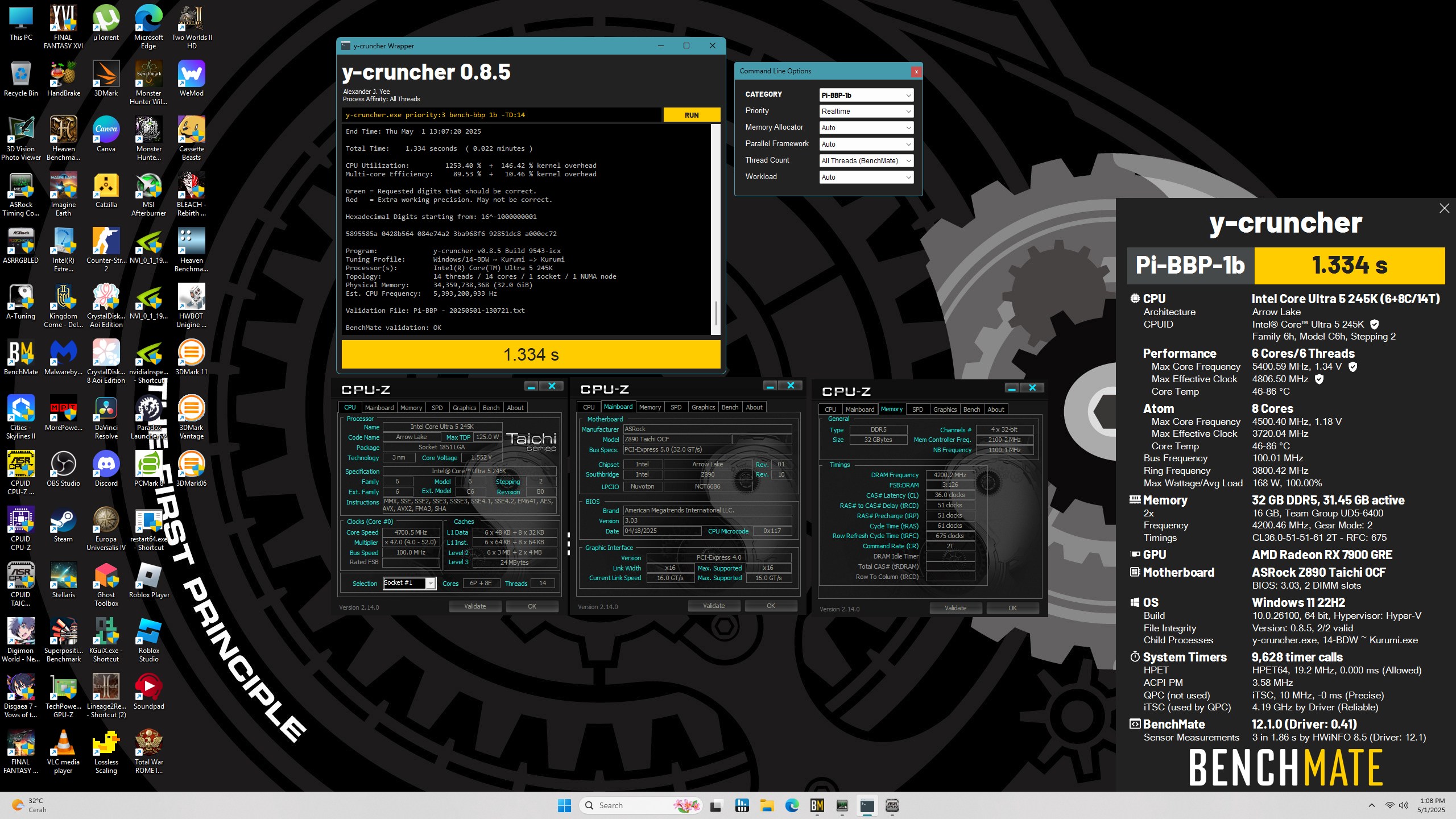Image resolution: width=1456 pixels, height=819 pixels.
Task: Click Windows Start button in taskbar
Action: pyautogui.click(x=564, y=805)
